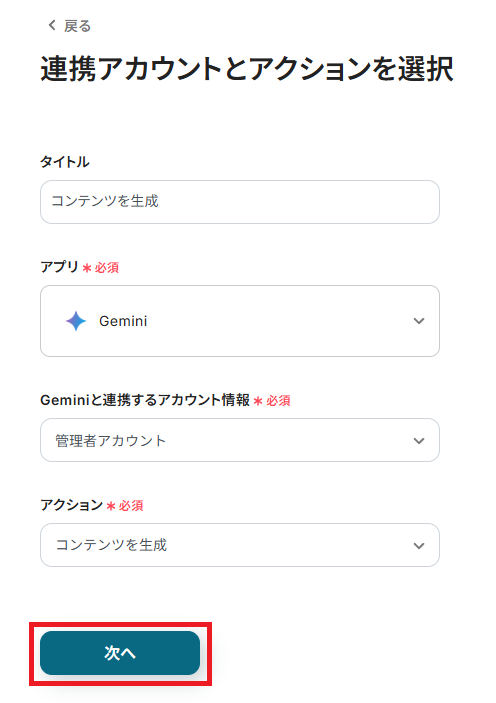496x703 pixels.
Task: Click the タイトル field label
Action: (65, 162)
